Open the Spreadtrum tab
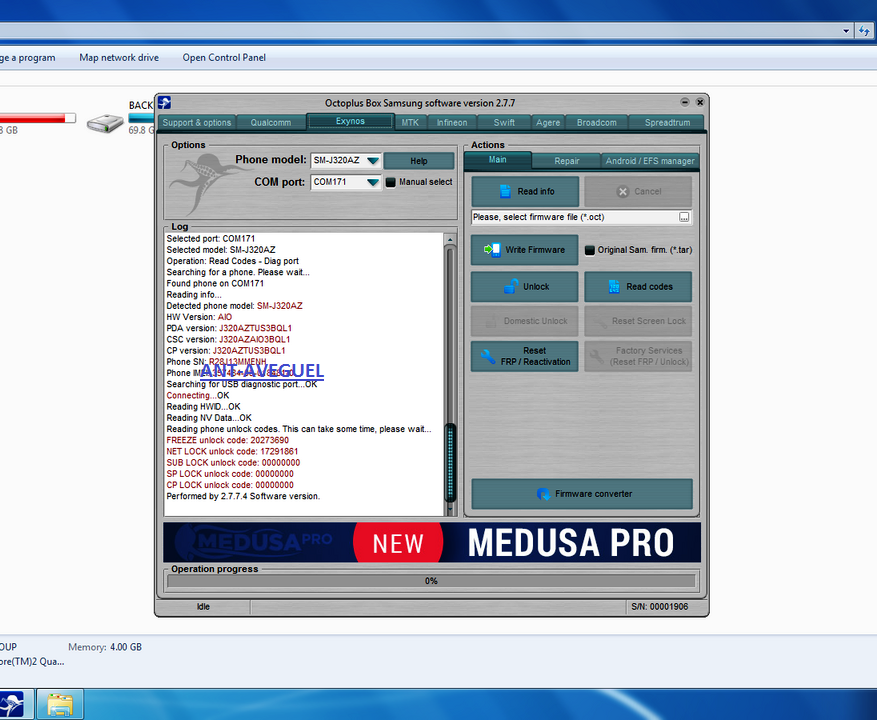 [667, 123]
